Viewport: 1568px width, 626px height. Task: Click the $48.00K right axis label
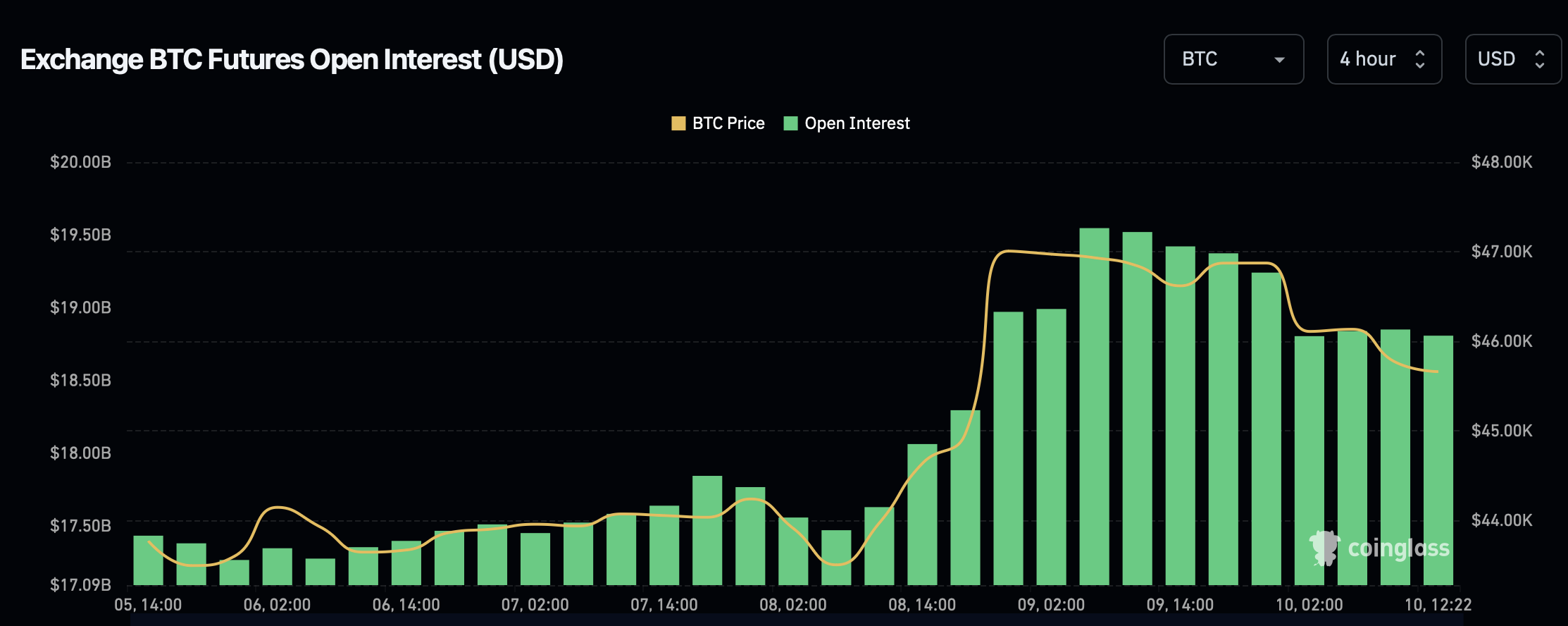(x=1502, y=162)
